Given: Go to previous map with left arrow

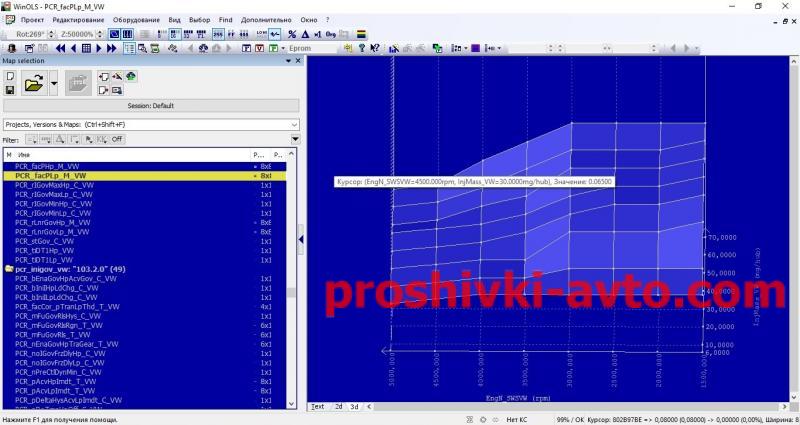Looking at the screenshot, I should 73,48.
